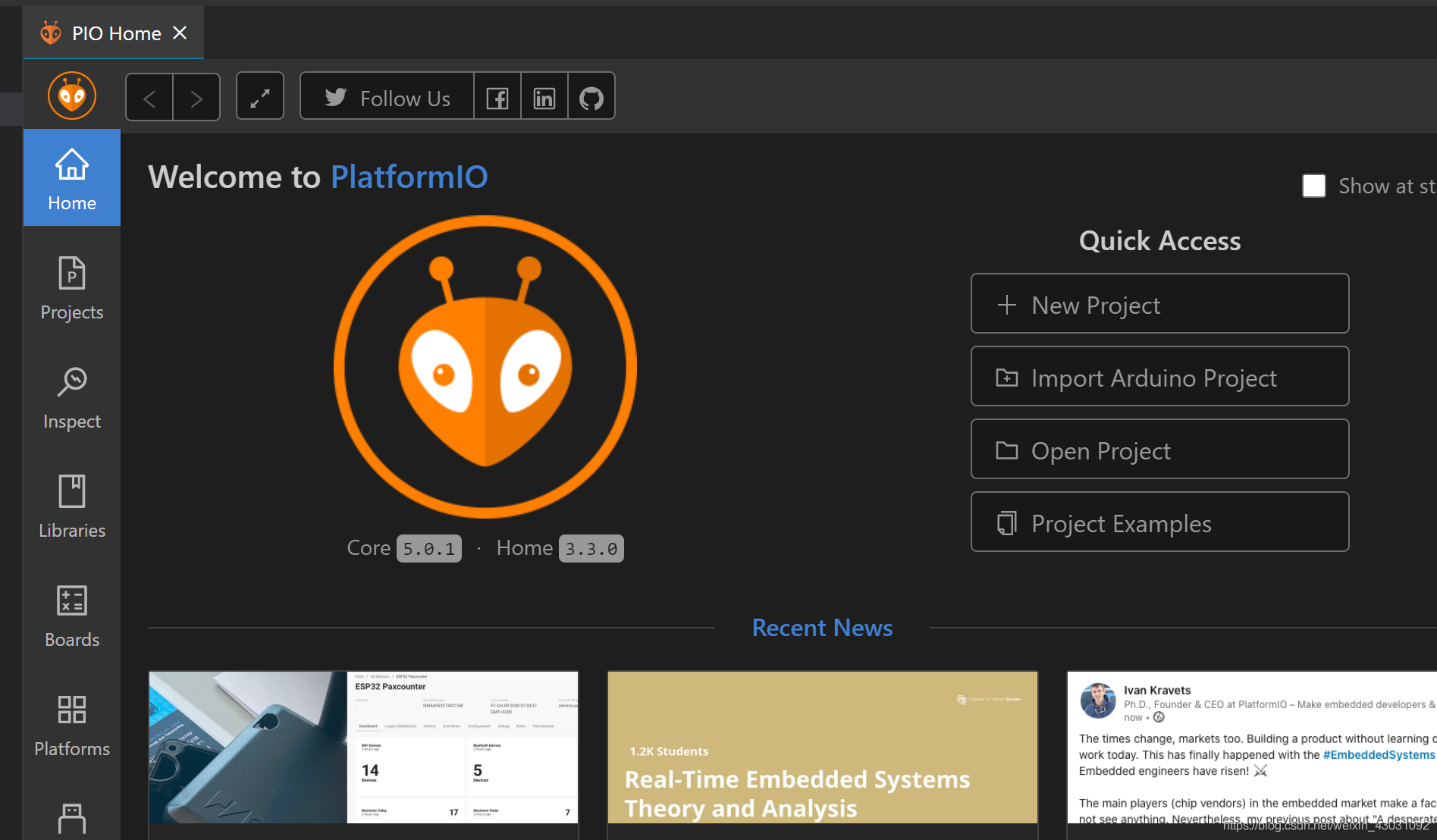The height and width of the screenshot is (840, 1437).
Task: Open Real-Time Embedded Systems news card
Action: coord(823,747)
